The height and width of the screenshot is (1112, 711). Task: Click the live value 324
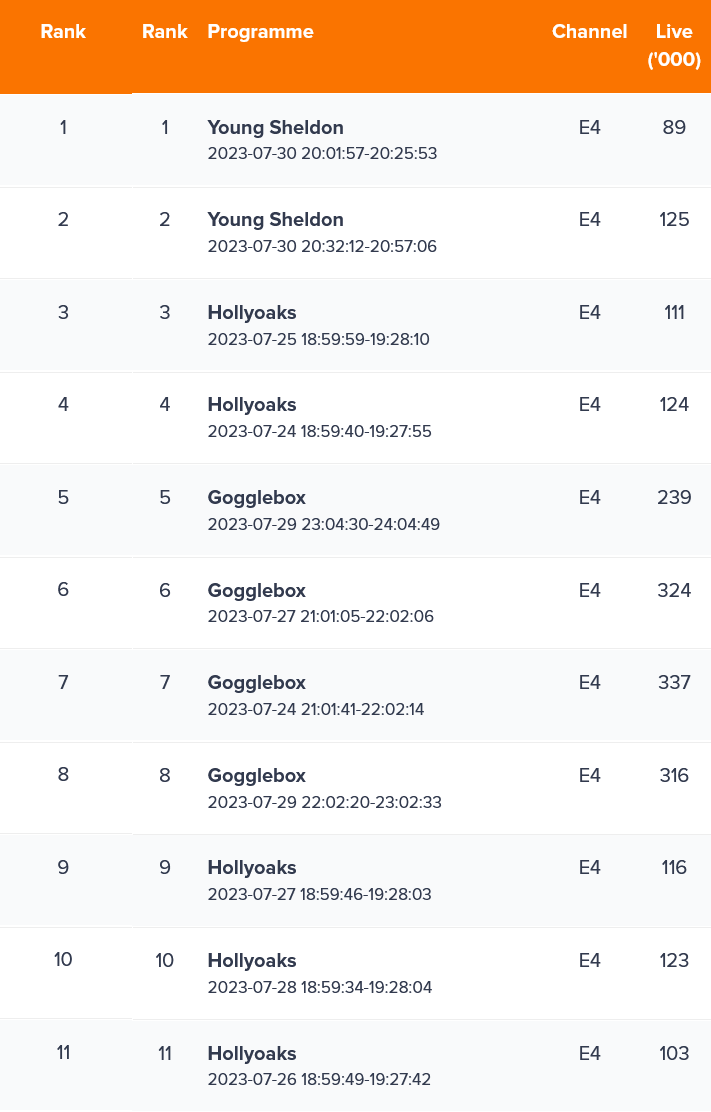(673, 590)
